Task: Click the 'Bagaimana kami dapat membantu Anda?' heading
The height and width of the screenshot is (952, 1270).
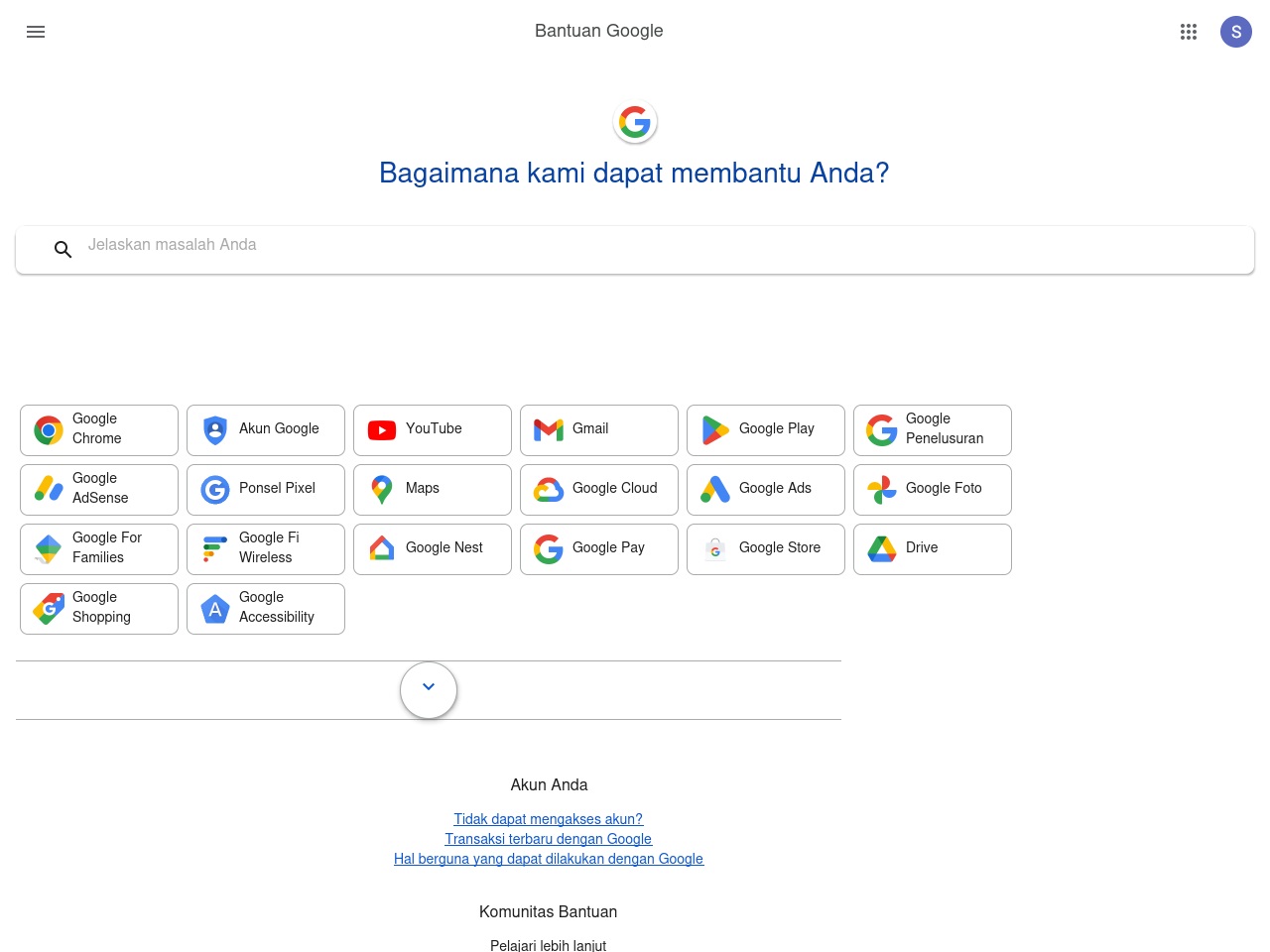Action: (x=634, y=173)
